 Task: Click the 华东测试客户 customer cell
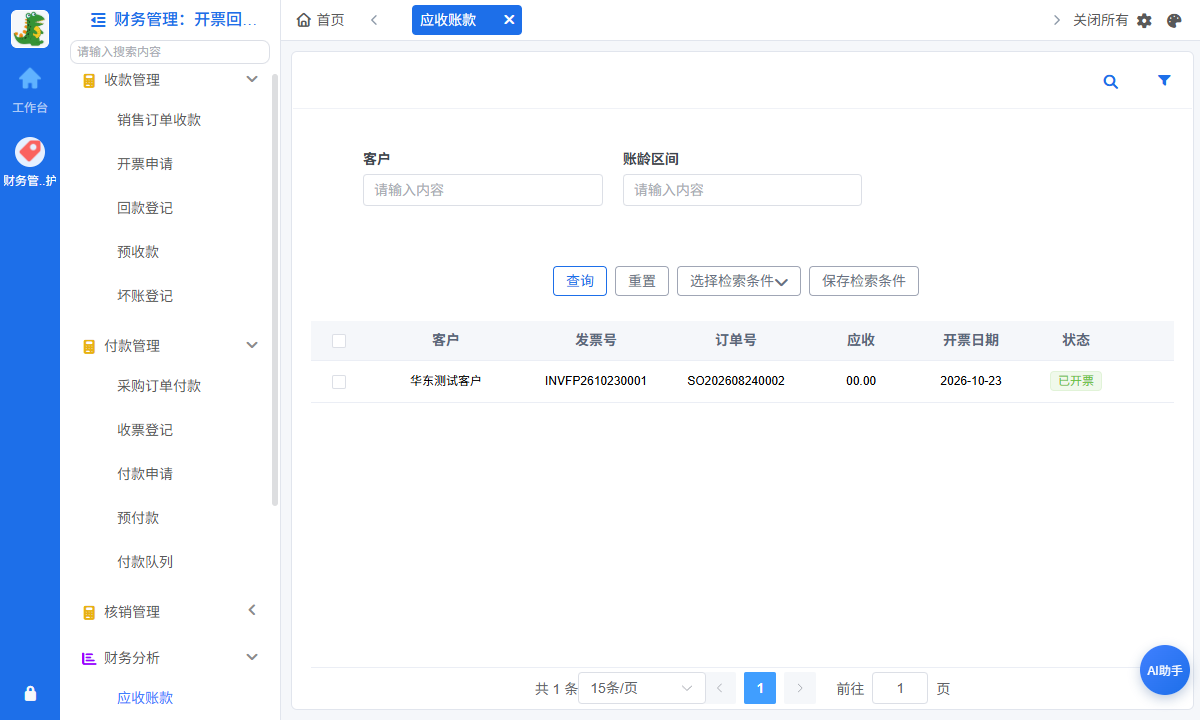click(446, 381)
